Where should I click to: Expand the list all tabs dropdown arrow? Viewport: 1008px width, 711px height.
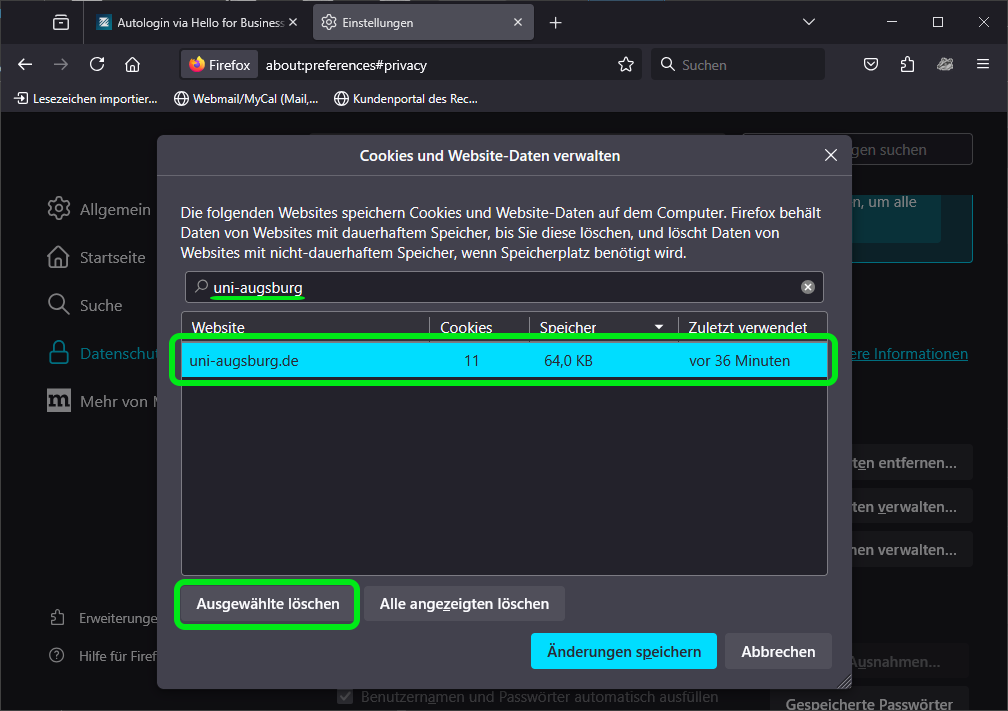[x=809, y=22]
